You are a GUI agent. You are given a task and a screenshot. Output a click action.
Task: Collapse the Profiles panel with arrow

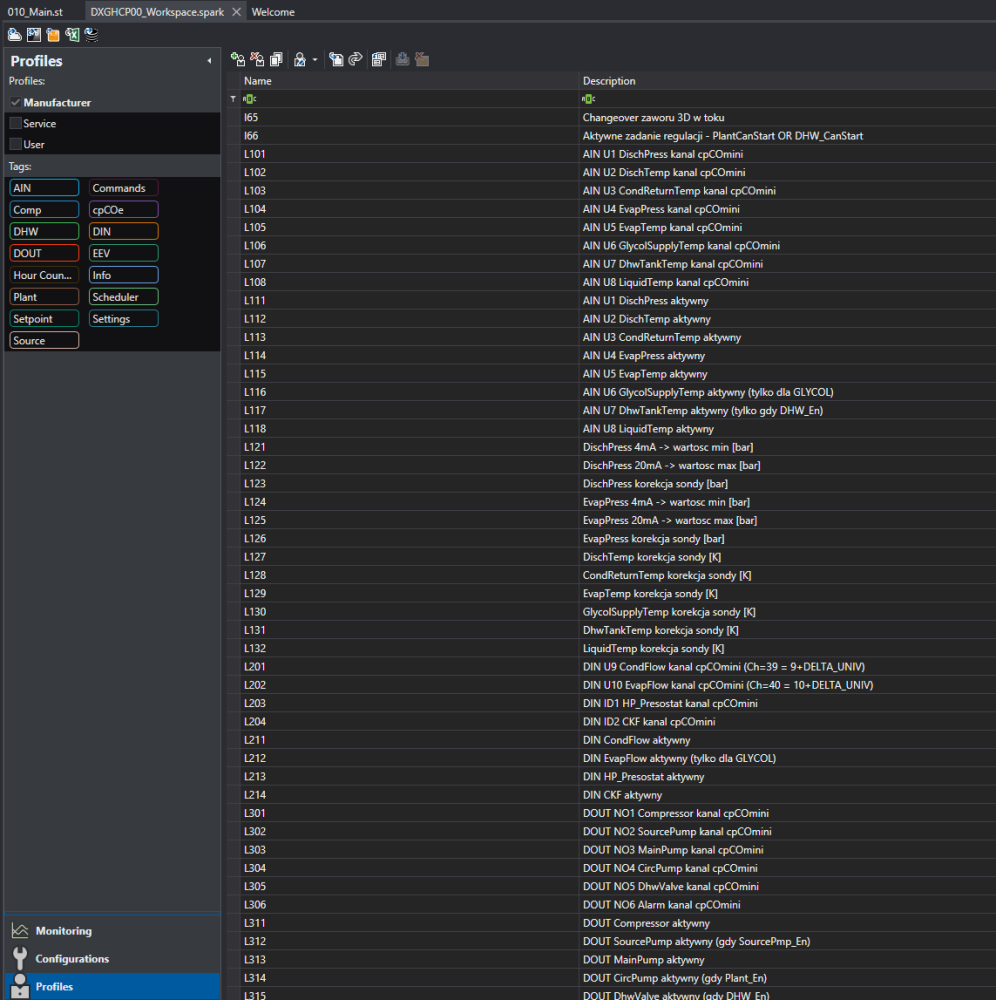click(209, 61)
